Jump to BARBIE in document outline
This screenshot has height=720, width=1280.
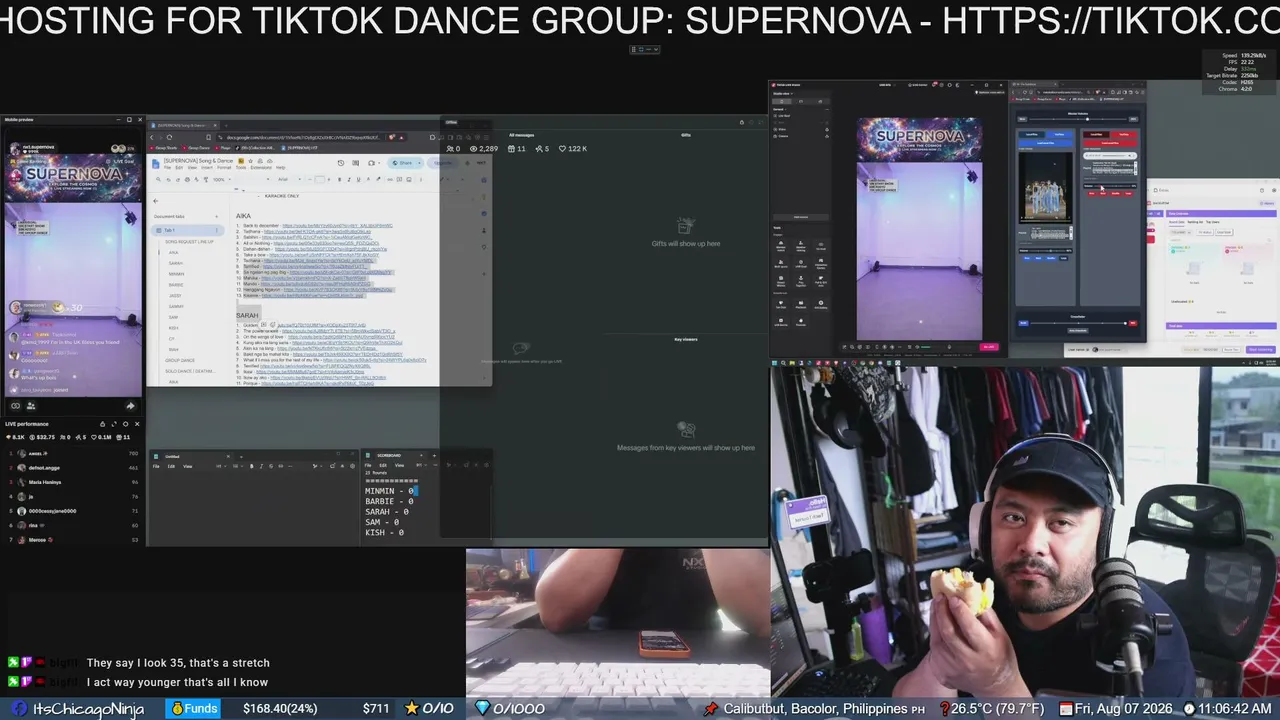[x=176, y=285]
